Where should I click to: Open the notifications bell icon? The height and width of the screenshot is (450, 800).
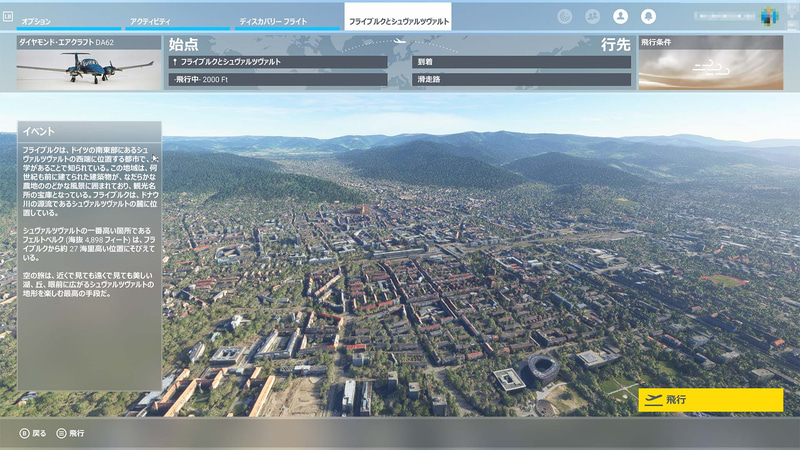pyautogui.click(x=649, y=16)
